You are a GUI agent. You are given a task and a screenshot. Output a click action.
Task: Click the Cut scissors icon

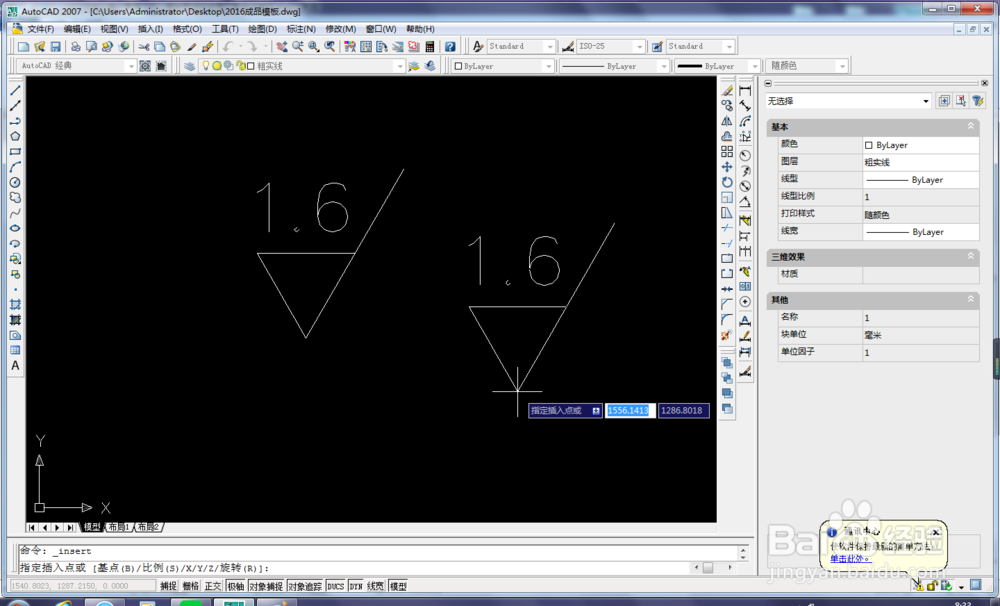tap(143, 47)
